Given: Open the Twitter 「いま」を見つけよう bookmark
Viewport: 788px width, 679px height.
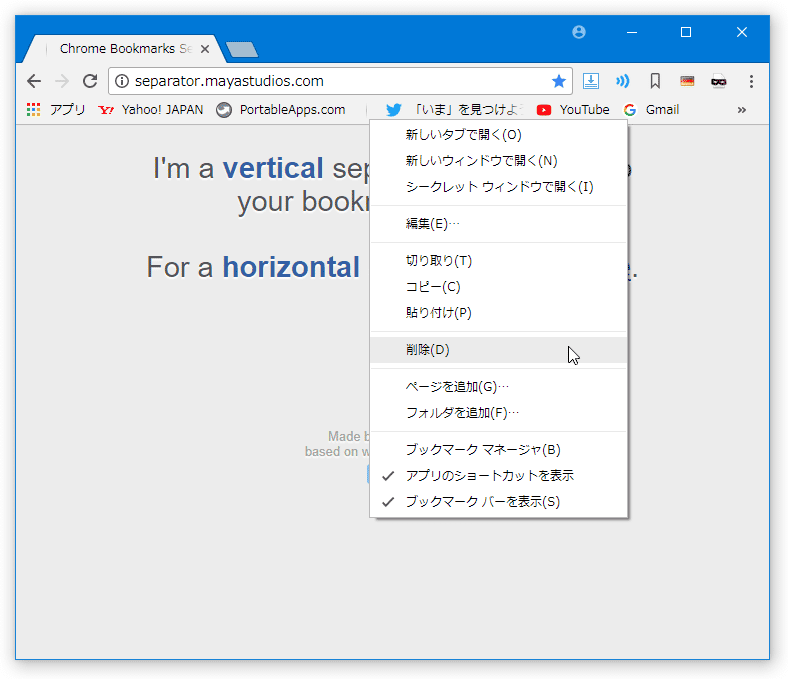Looking at the screenshot, I should [454, 110].
